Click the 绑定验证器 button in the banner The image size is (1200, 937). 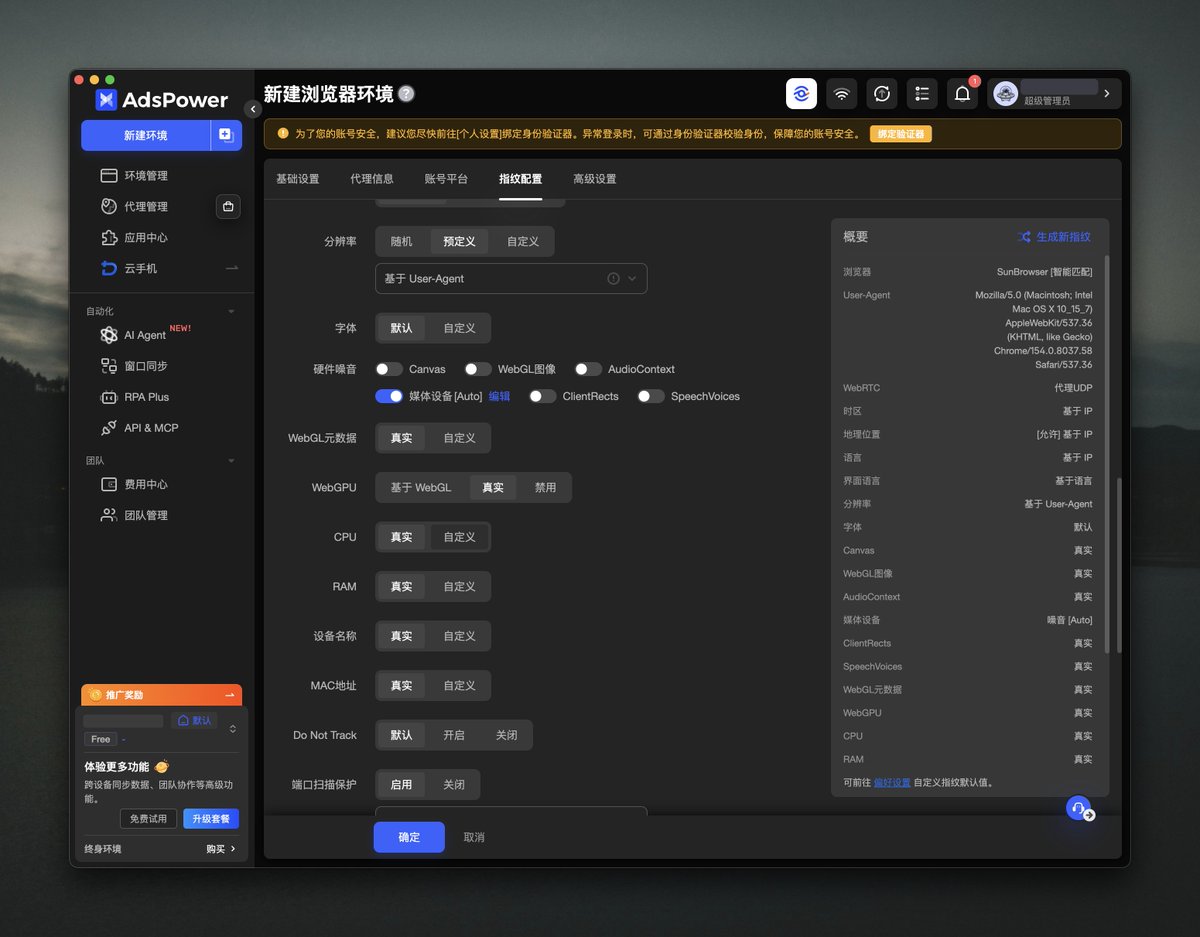point(901,134)
